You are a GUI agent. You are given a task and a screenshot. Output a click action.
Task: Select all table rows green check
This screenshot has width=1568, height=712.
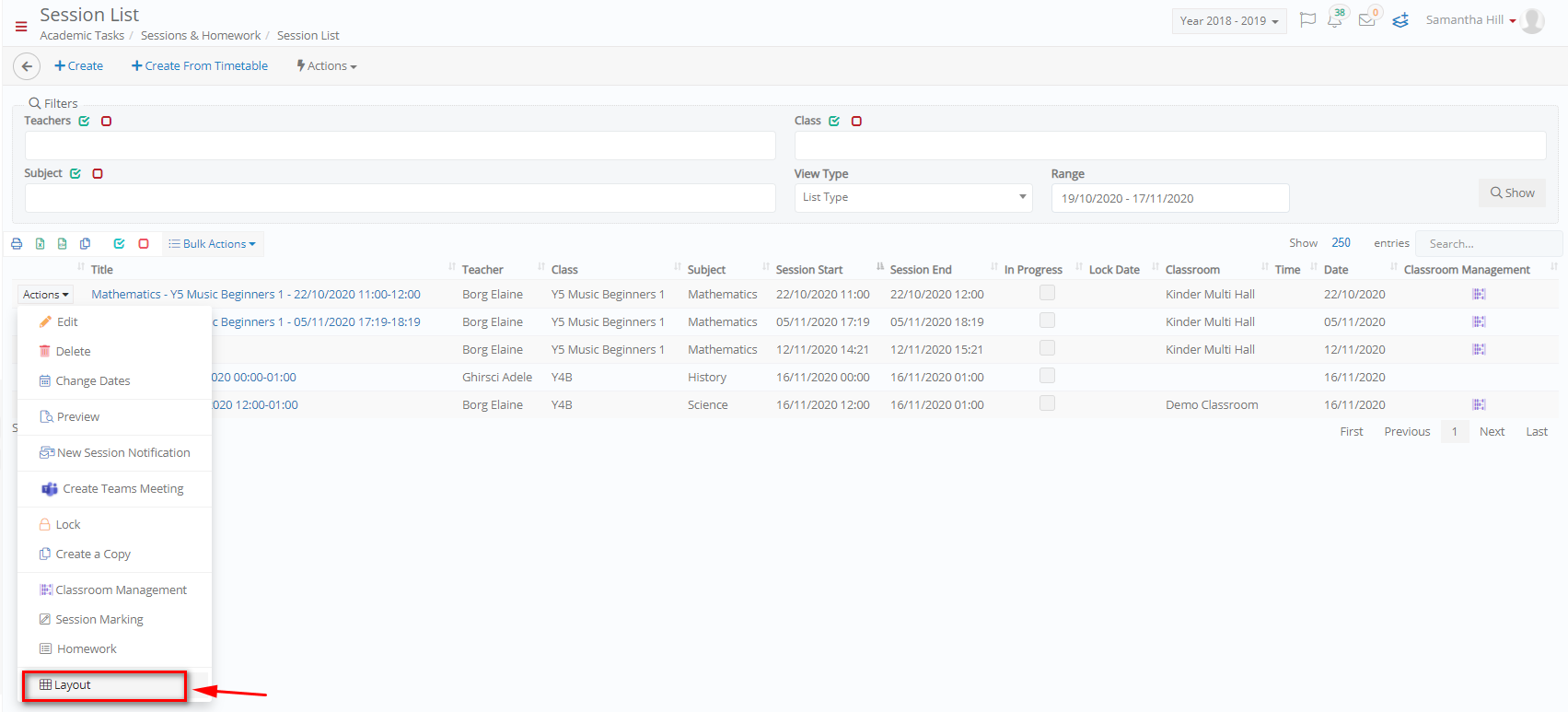pos(119,244)
